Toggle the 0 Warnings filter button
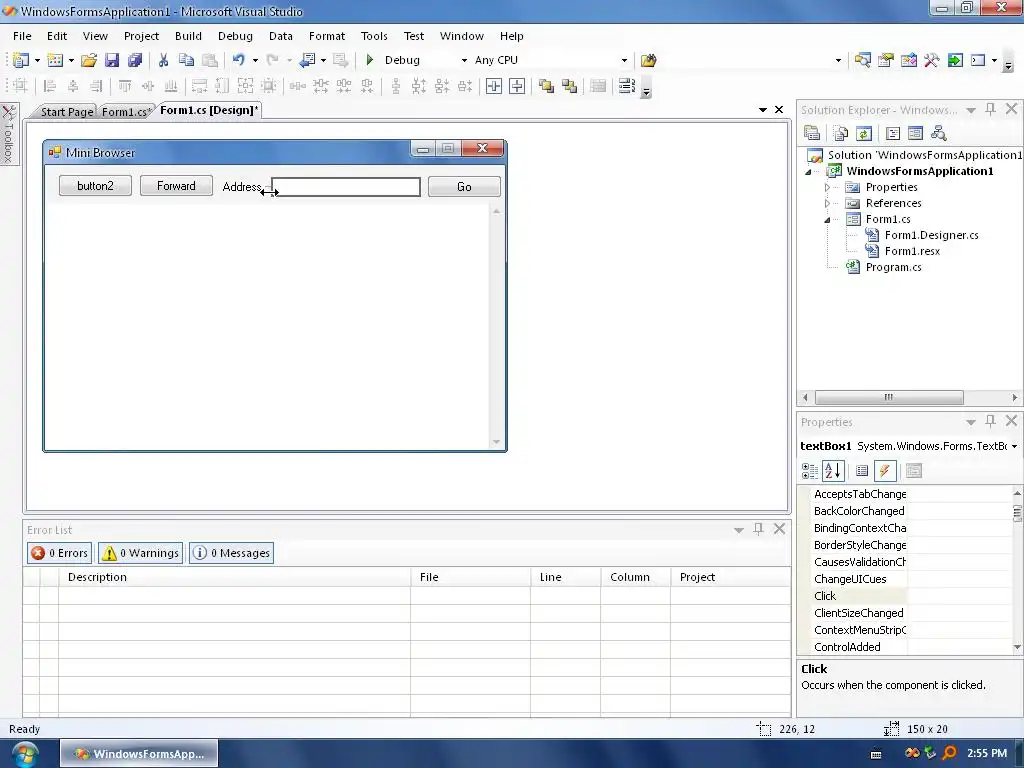Screen dimensions: 1024x768 coord(140,553)
